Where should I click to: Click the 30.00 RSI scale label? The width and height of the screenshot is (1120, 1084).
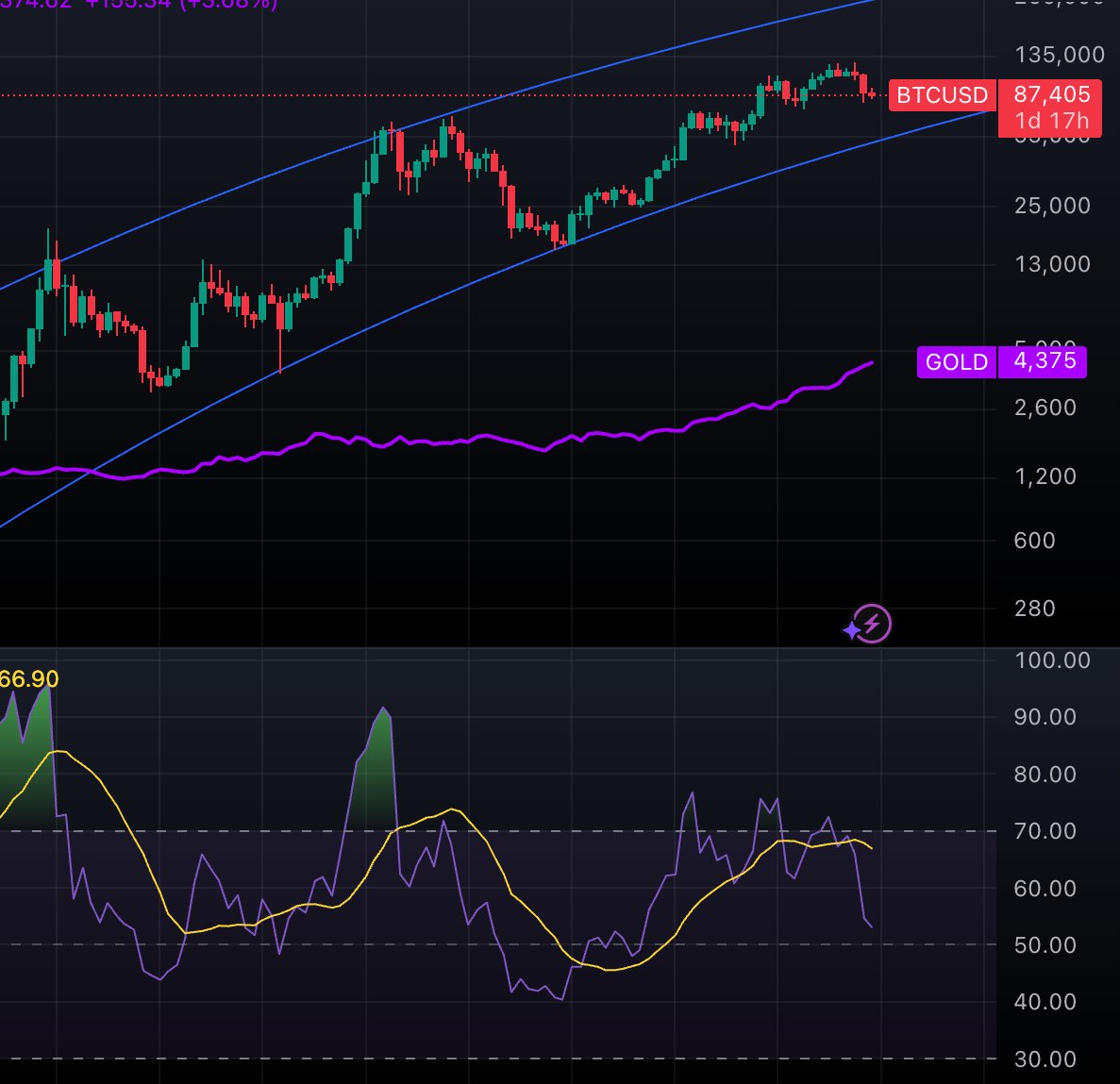tap(1045, 1059)
